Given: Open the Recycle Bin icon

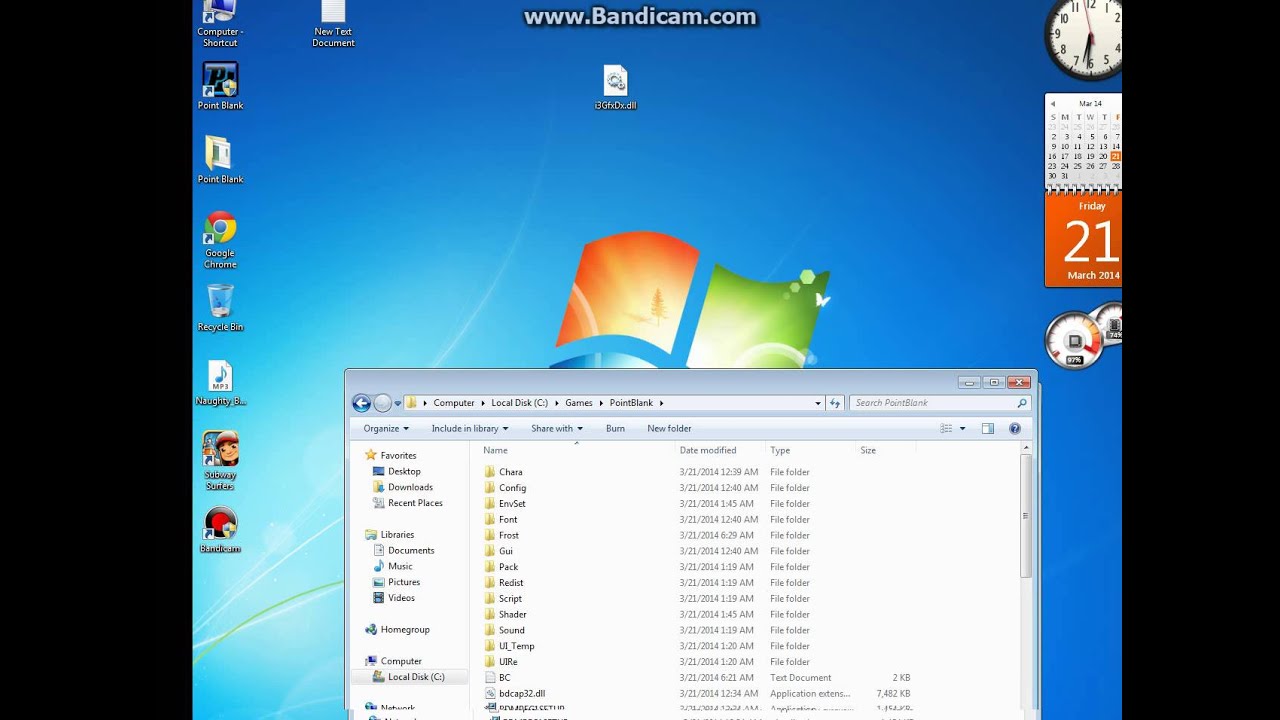Looking at the screenshot, I should 220,308.
